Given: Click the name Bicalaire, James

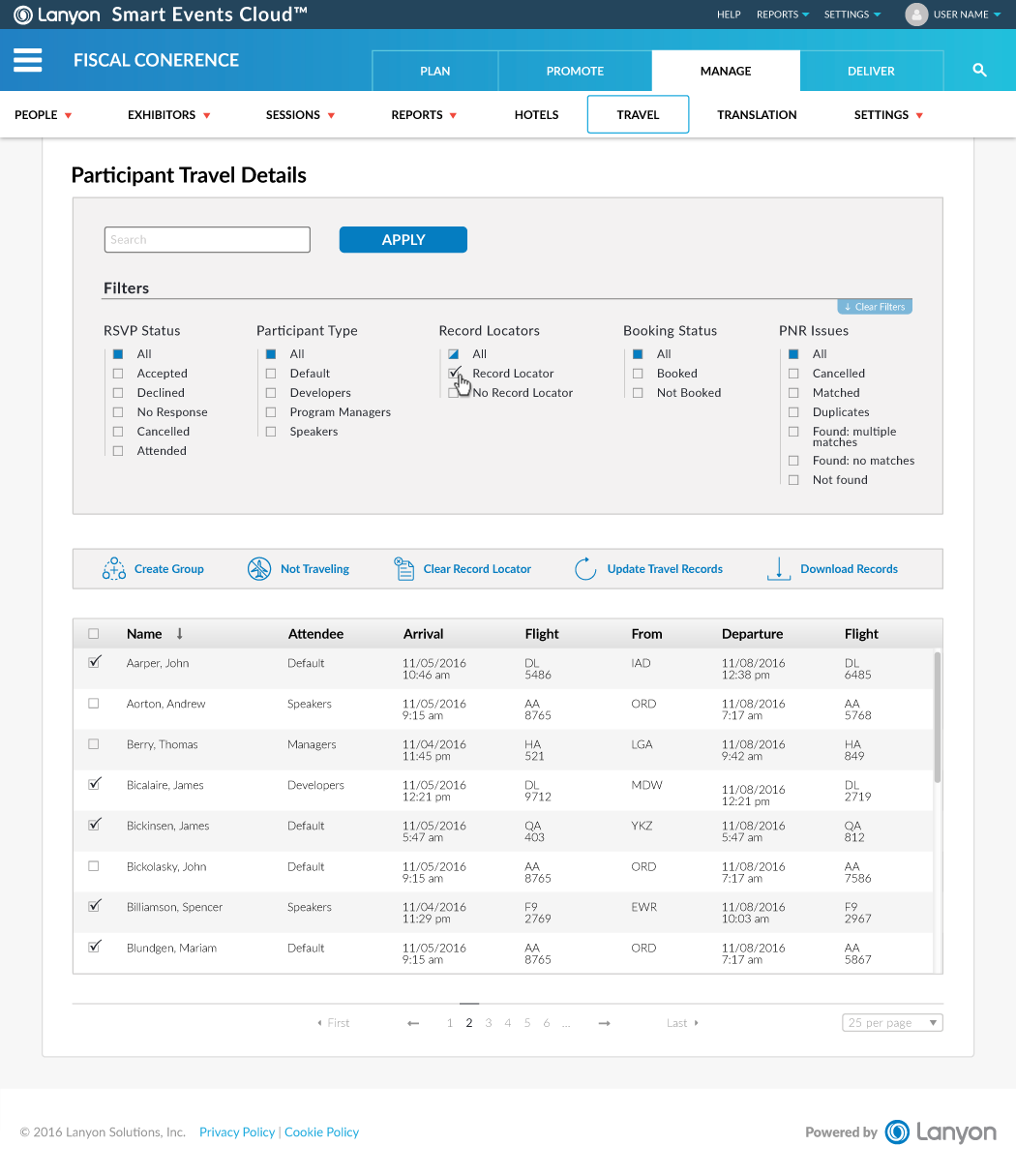Looking at the screenshot, I should [x=165, y=785].
